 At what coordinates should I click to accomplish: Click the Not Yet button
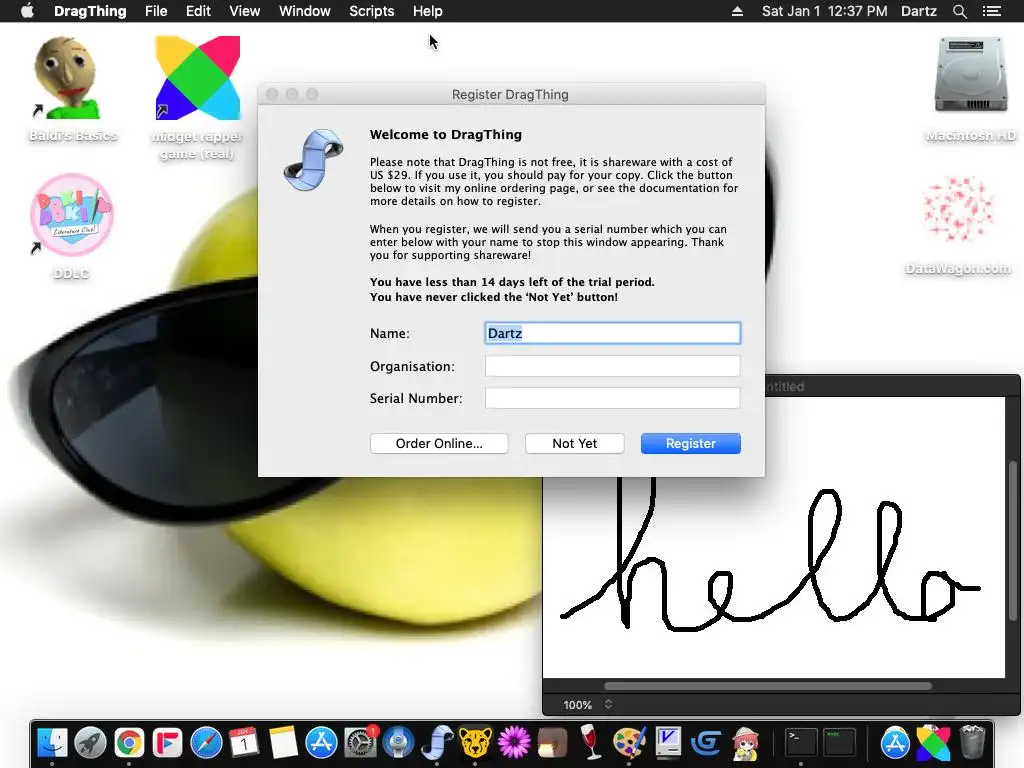[575, 443]
